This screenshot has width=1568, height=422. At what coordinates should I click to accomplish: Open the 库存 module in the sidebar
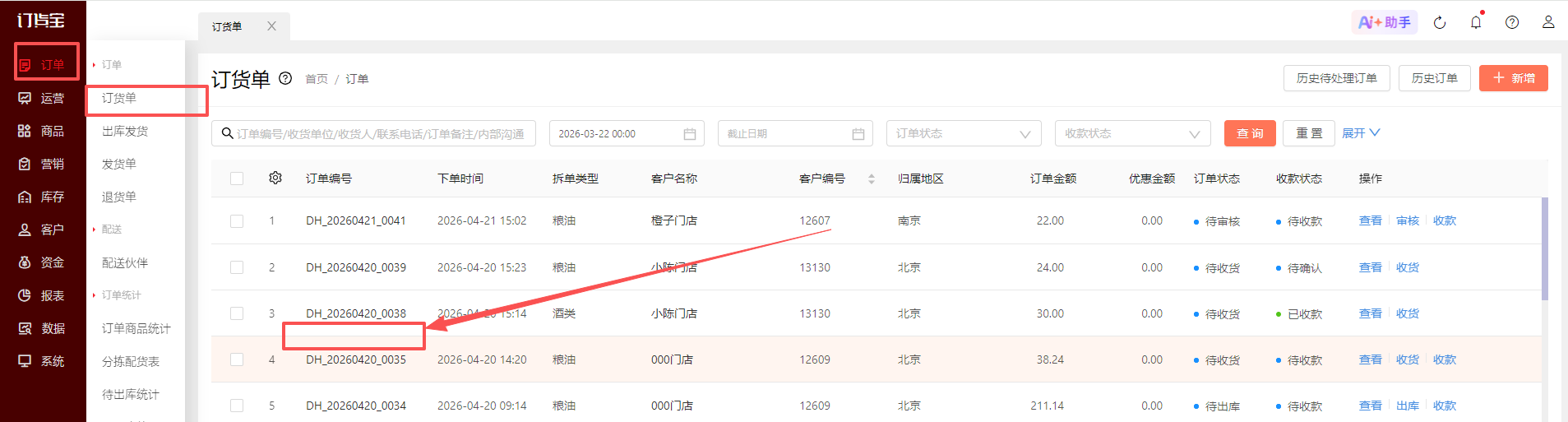(x=43, y=197)
